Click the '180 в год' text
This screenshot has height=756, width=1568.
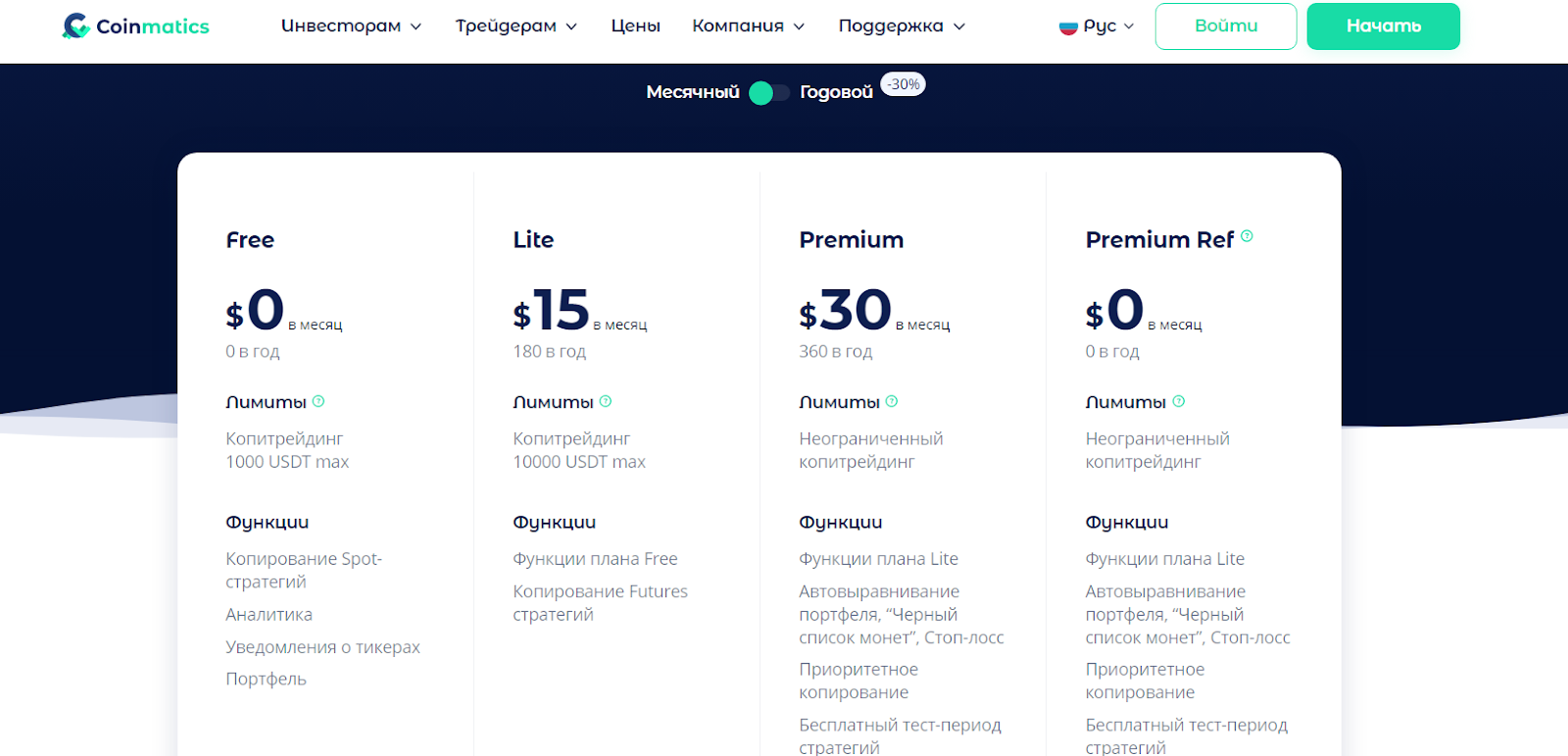(x=549, y=351)
